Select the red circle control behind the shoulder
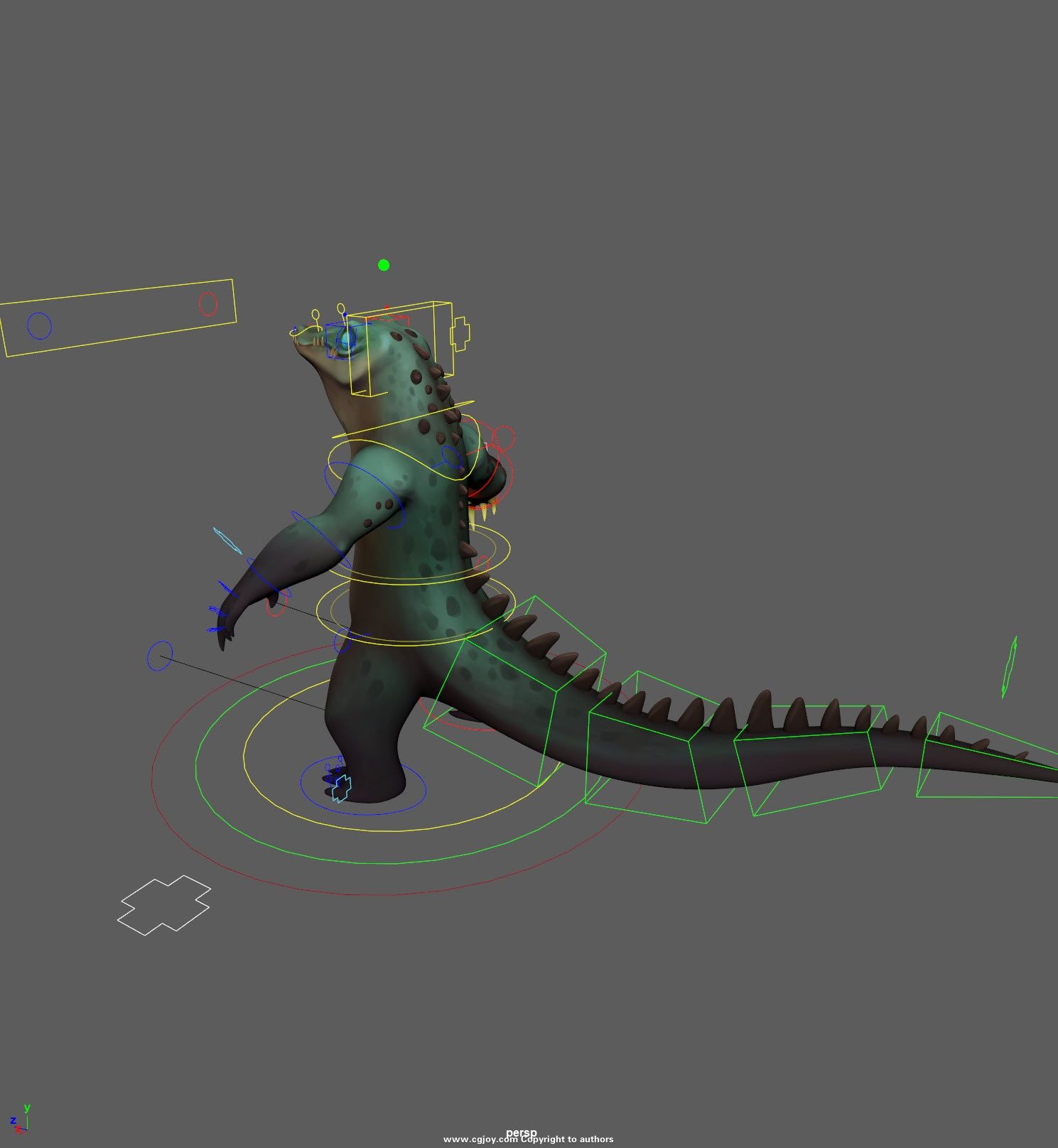Viewport: 1058px width, 1148px height. click(504, 438)
